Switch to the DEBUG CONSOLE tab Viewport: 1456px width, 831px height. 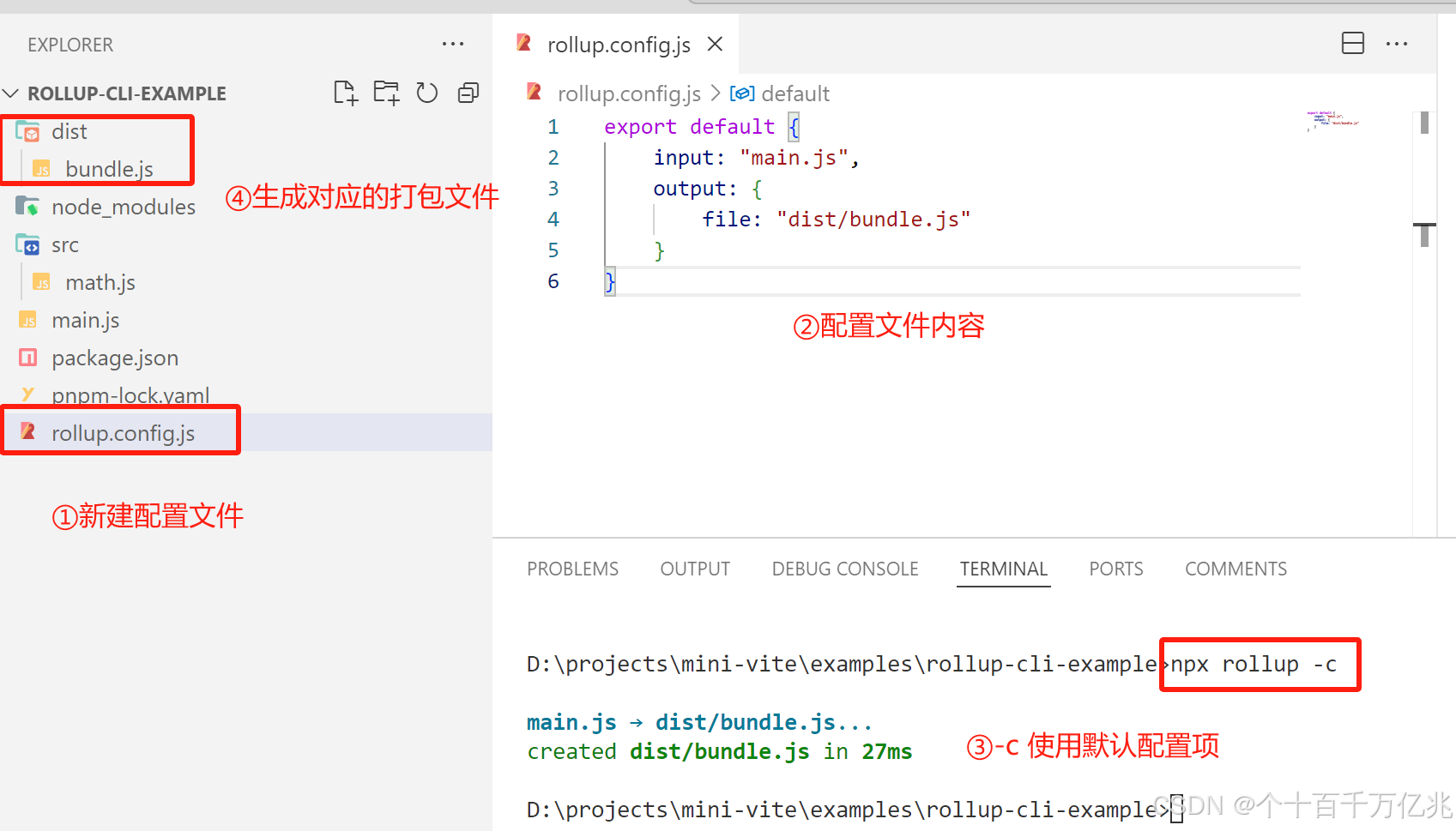pyautogui.click(x=845, y=569)
